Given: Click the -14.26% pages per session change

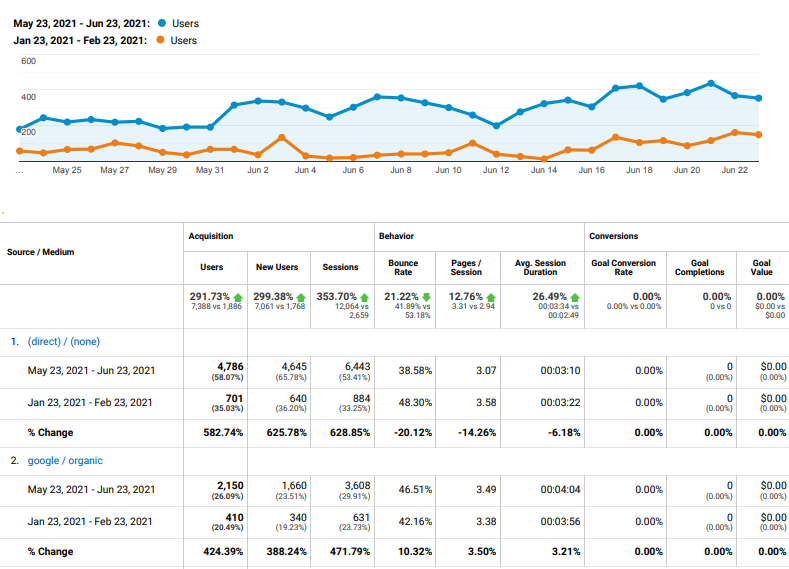Looking at the screenshot, I should (477, 433).
